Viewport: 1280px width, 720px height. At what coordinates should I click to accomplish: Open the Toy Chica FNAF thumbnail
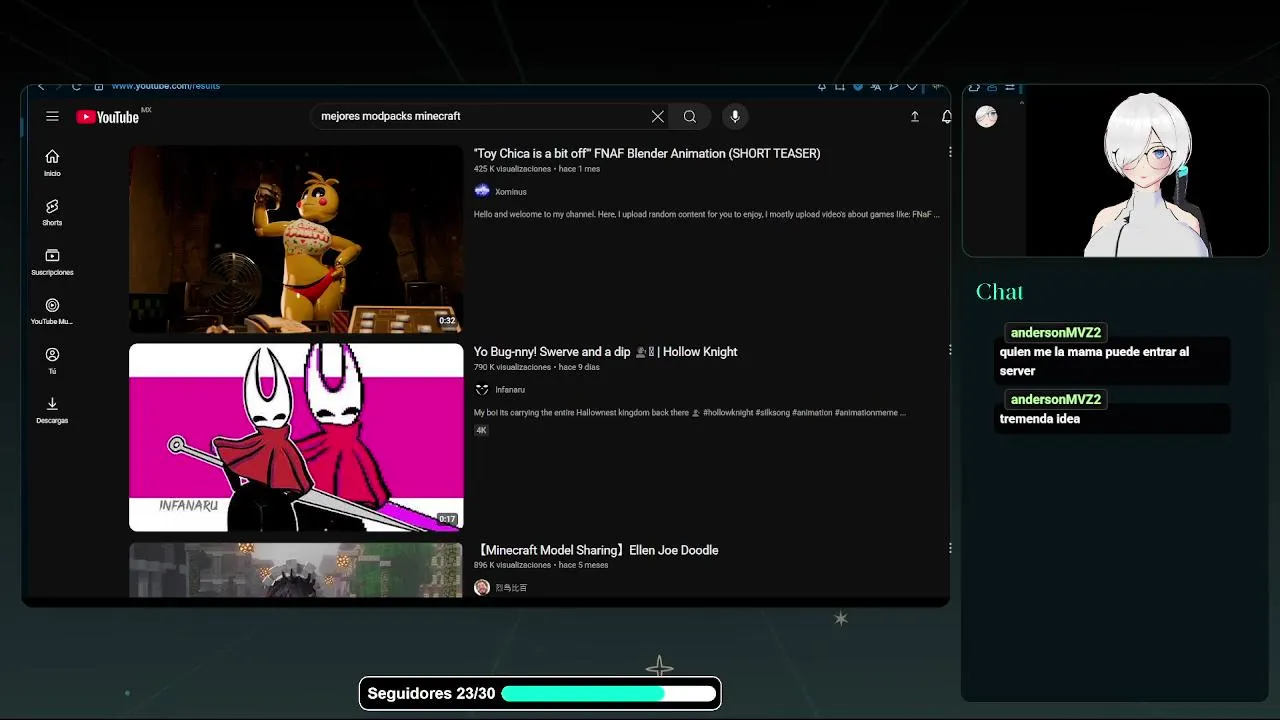tap(296, 239)
